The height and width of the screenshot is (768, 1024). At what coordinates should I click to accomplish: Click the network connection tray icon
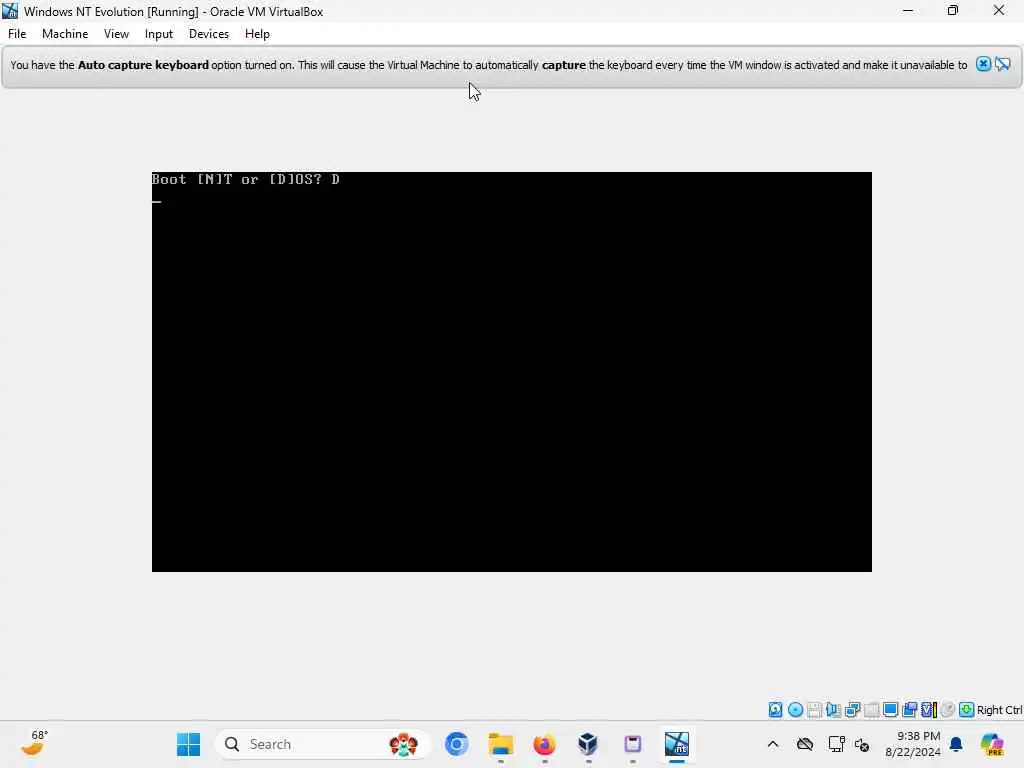[836, 744]
